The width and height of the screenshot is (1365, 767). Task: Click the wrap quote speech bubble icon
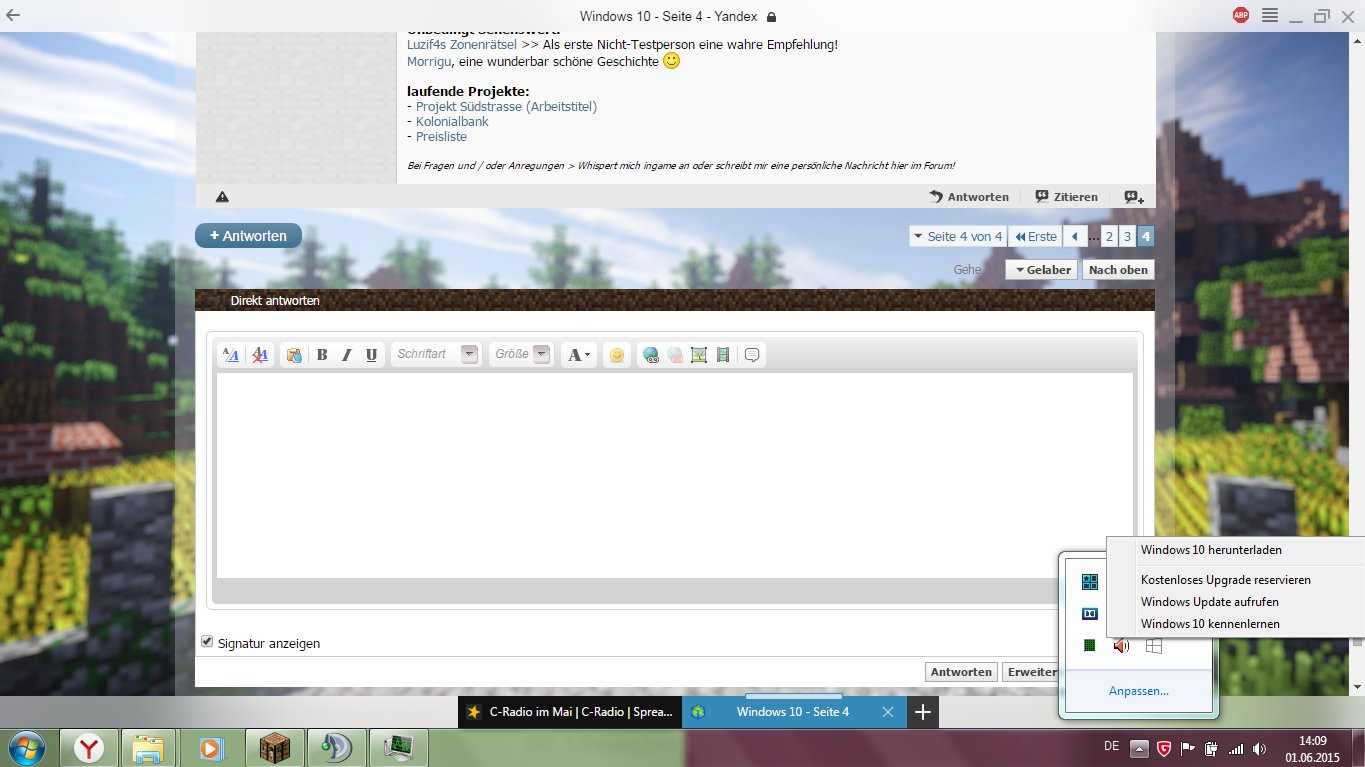(x=753, y=355)
